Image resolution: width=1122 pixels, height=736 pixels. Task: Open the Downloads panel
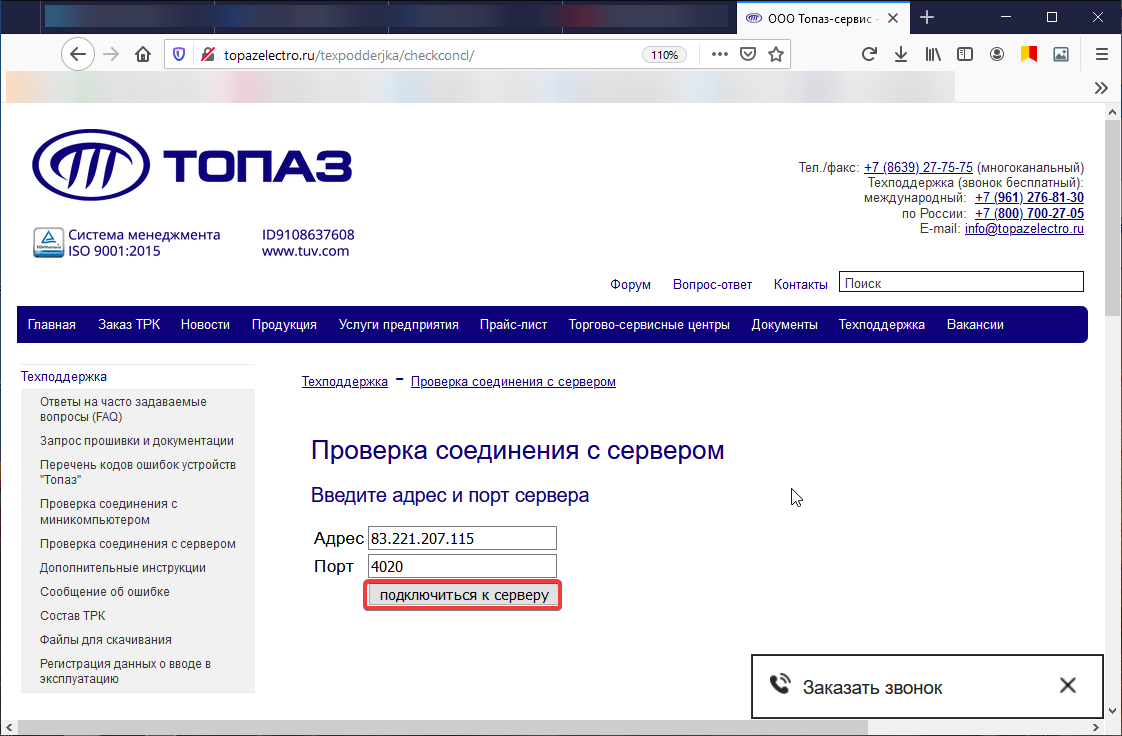[901, 54]
